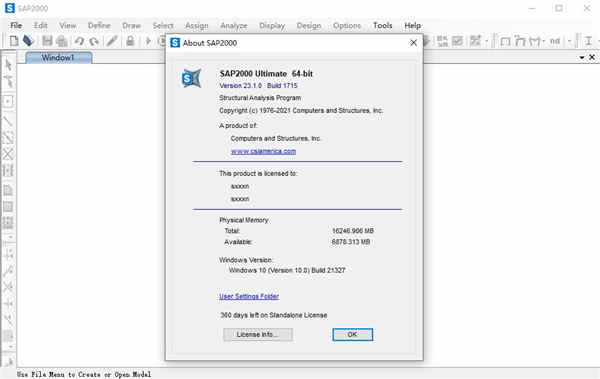Open the Define menu
The width and height of the screenshot is (600, 379).
99,25
